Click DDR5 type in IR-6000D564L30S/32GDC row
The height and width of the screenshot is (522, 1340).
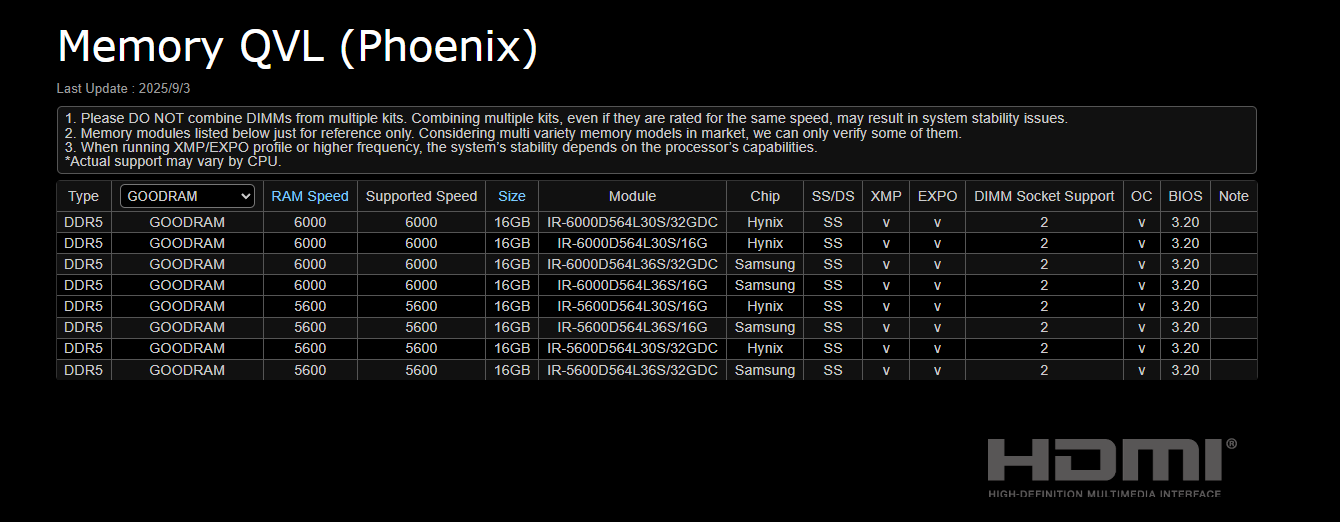84,222
